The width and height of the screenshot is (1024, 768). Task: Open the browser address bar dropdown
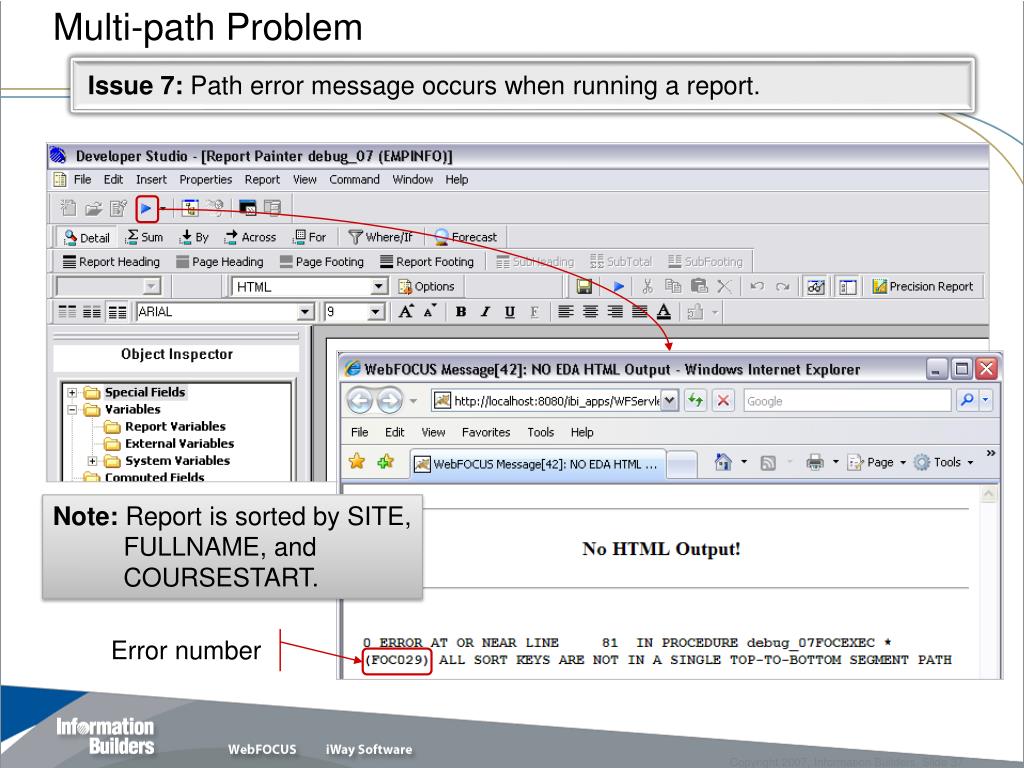669,400
